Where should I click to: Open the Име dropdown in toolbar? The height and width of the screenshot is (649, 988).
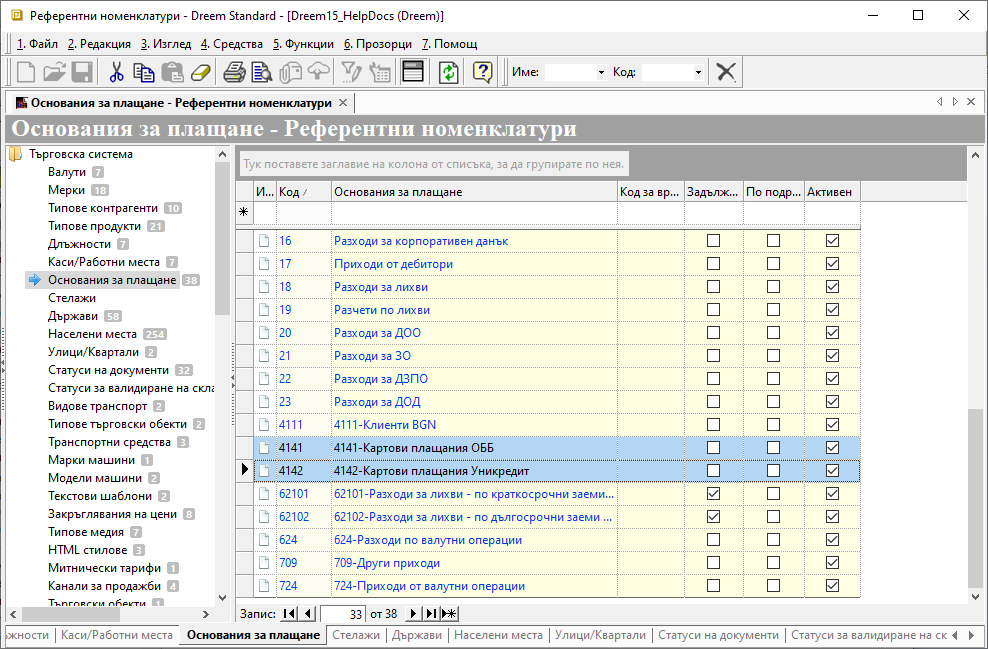click(601, 73)
